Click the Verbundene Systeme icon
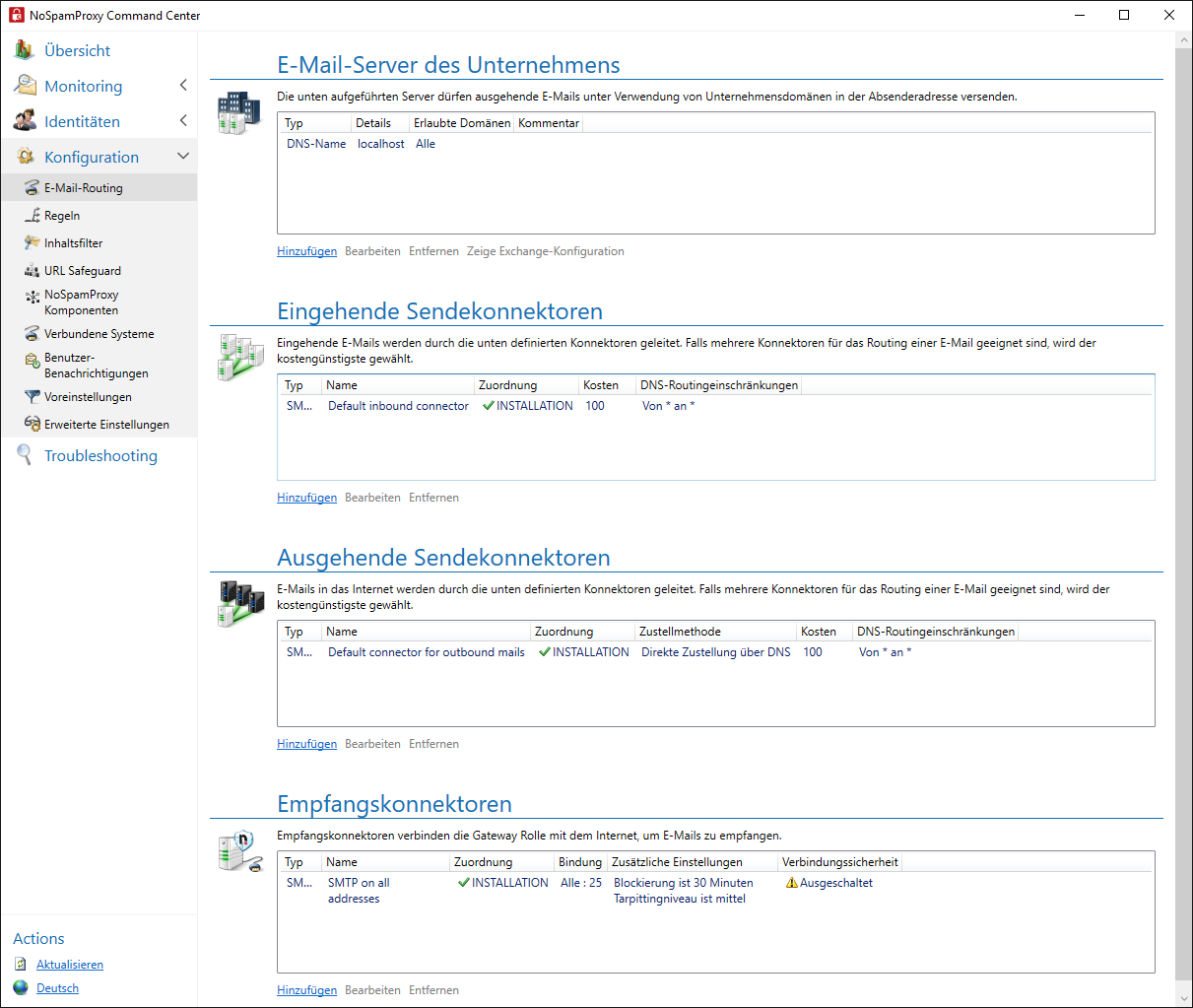Viewport: 1193px width, 1008px height. point(33,334)
